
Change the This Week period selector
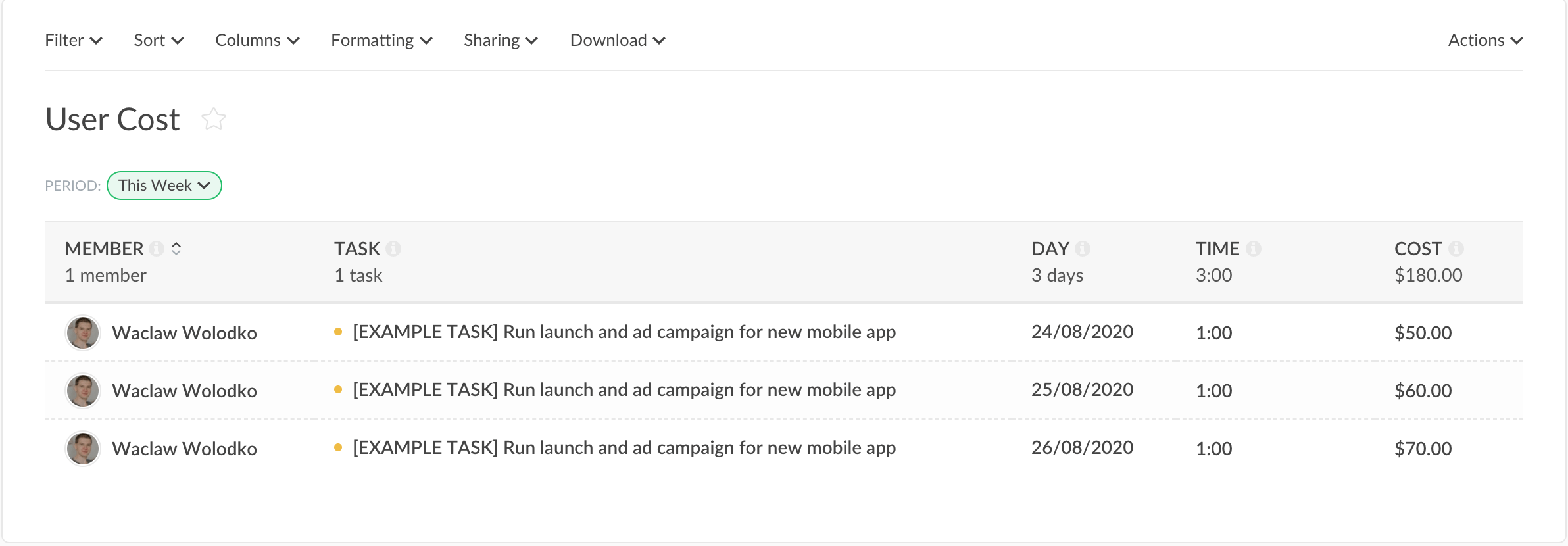[x=164, y=186]
